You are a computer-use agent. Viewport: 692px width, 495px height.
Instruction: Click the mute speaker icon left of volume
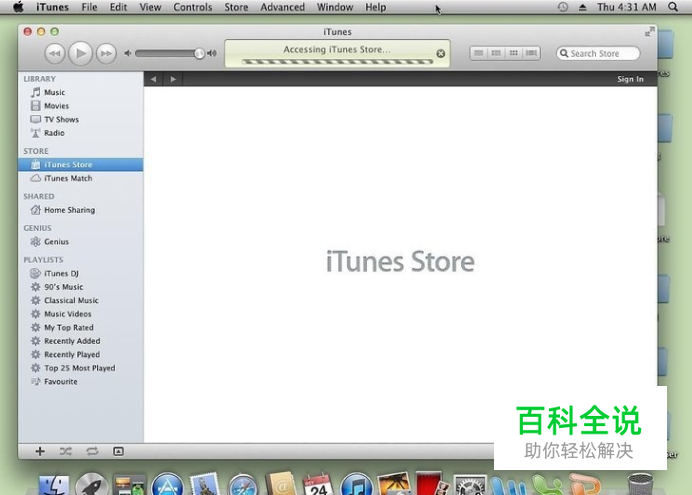[128, 53]
